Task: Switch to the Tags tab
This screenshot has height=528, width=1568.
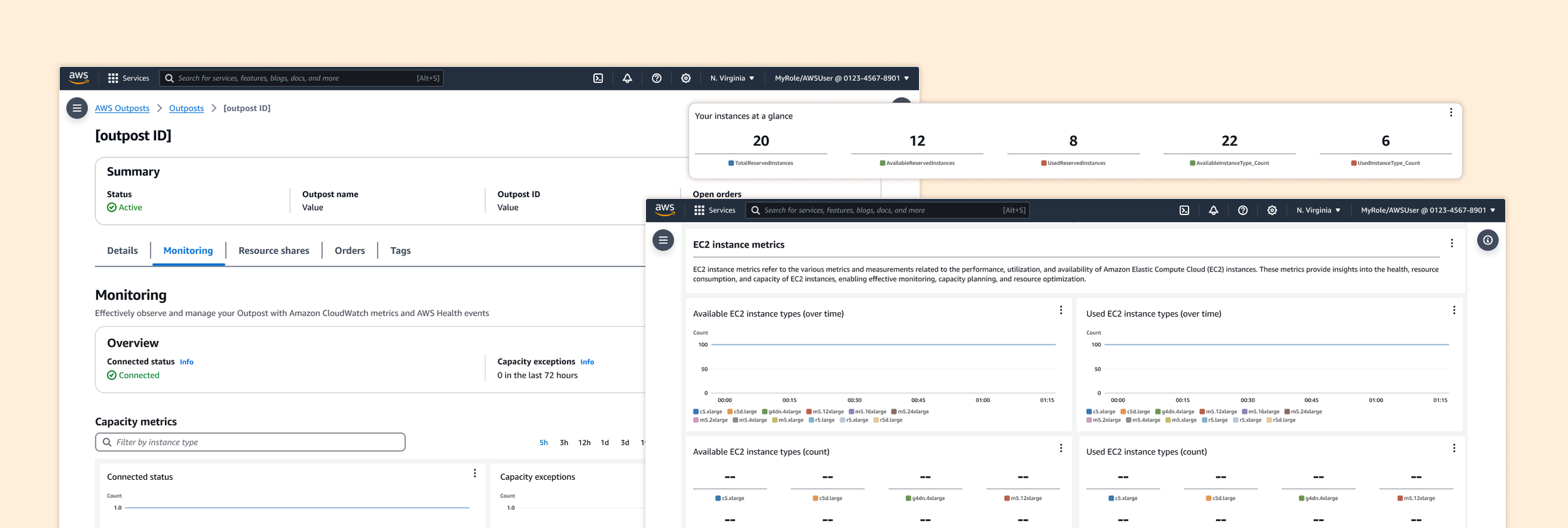Action: point(401,251)
